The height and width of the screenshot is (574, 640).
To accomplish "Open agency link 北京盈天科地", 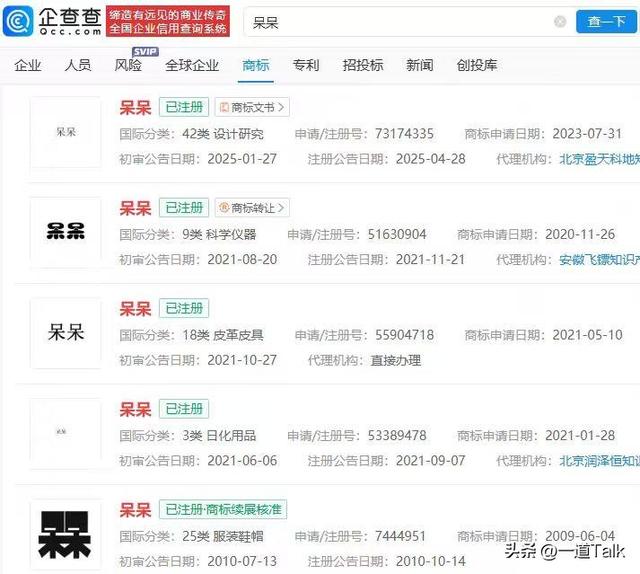I will coord(599,159).
